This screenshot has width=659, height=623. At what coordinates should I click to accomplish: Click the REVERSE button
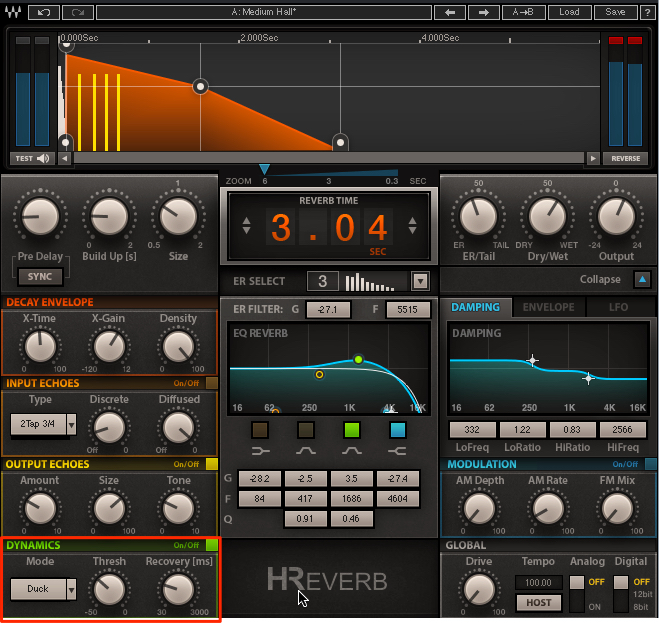625,158
